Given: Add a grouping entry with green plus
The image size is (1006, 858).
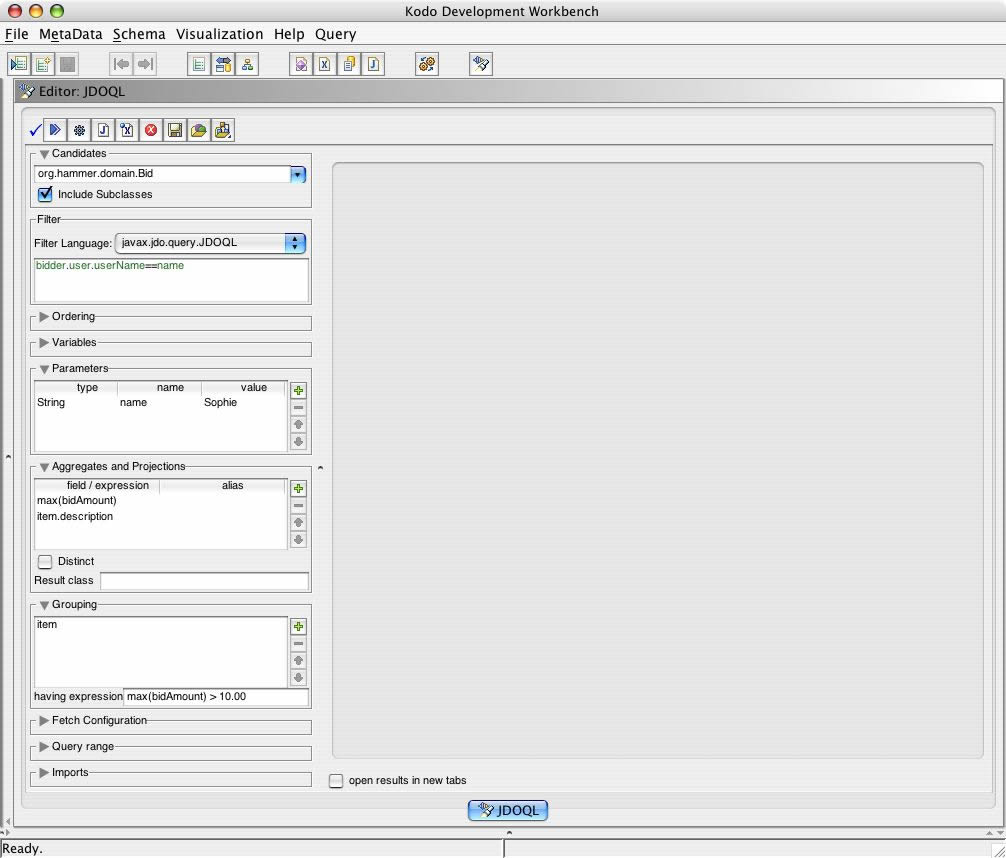Looking at the screenshot, I should 298,627.
